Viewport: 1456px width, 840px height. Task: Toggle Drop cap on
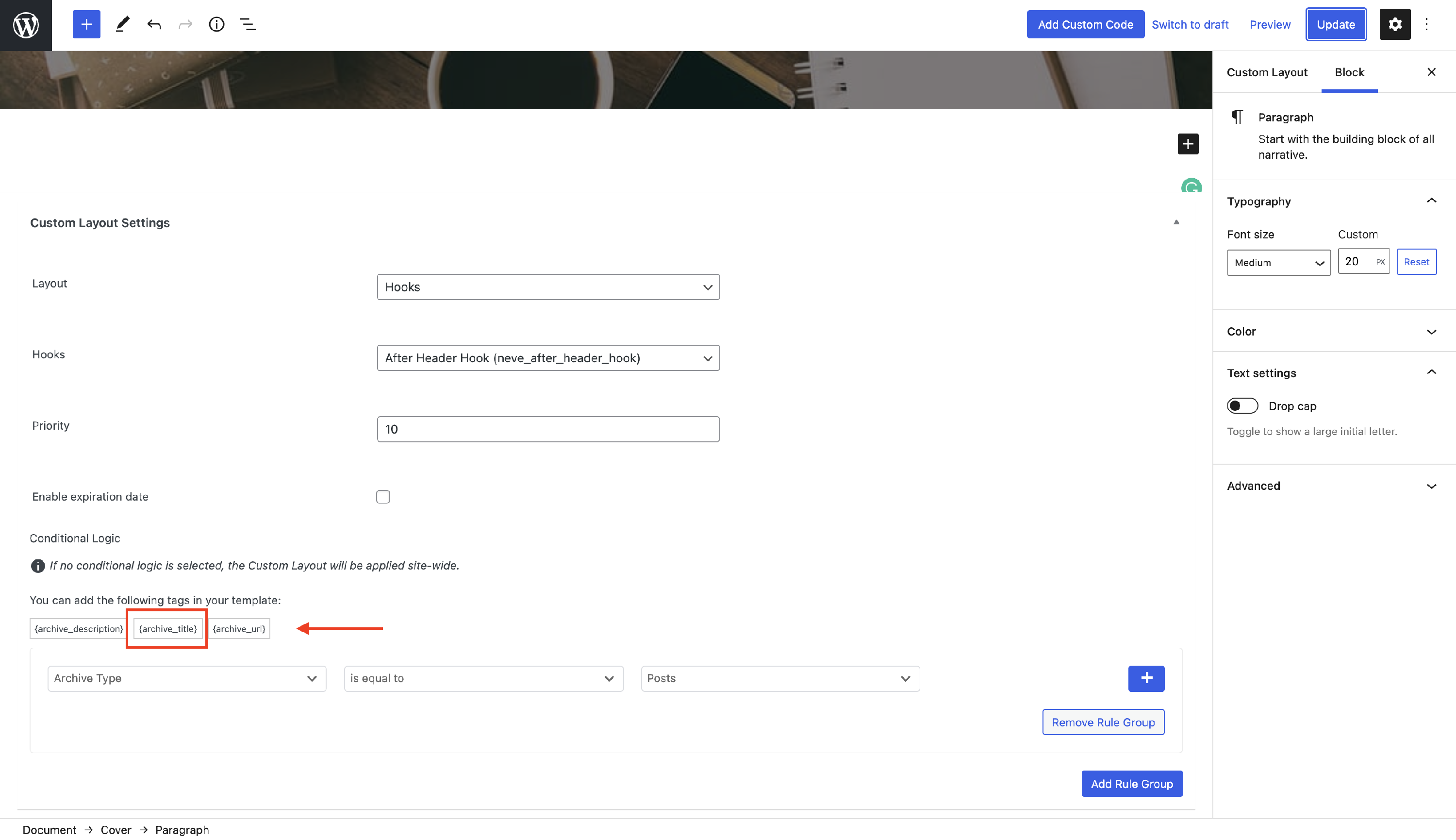tap(1242, 405)
